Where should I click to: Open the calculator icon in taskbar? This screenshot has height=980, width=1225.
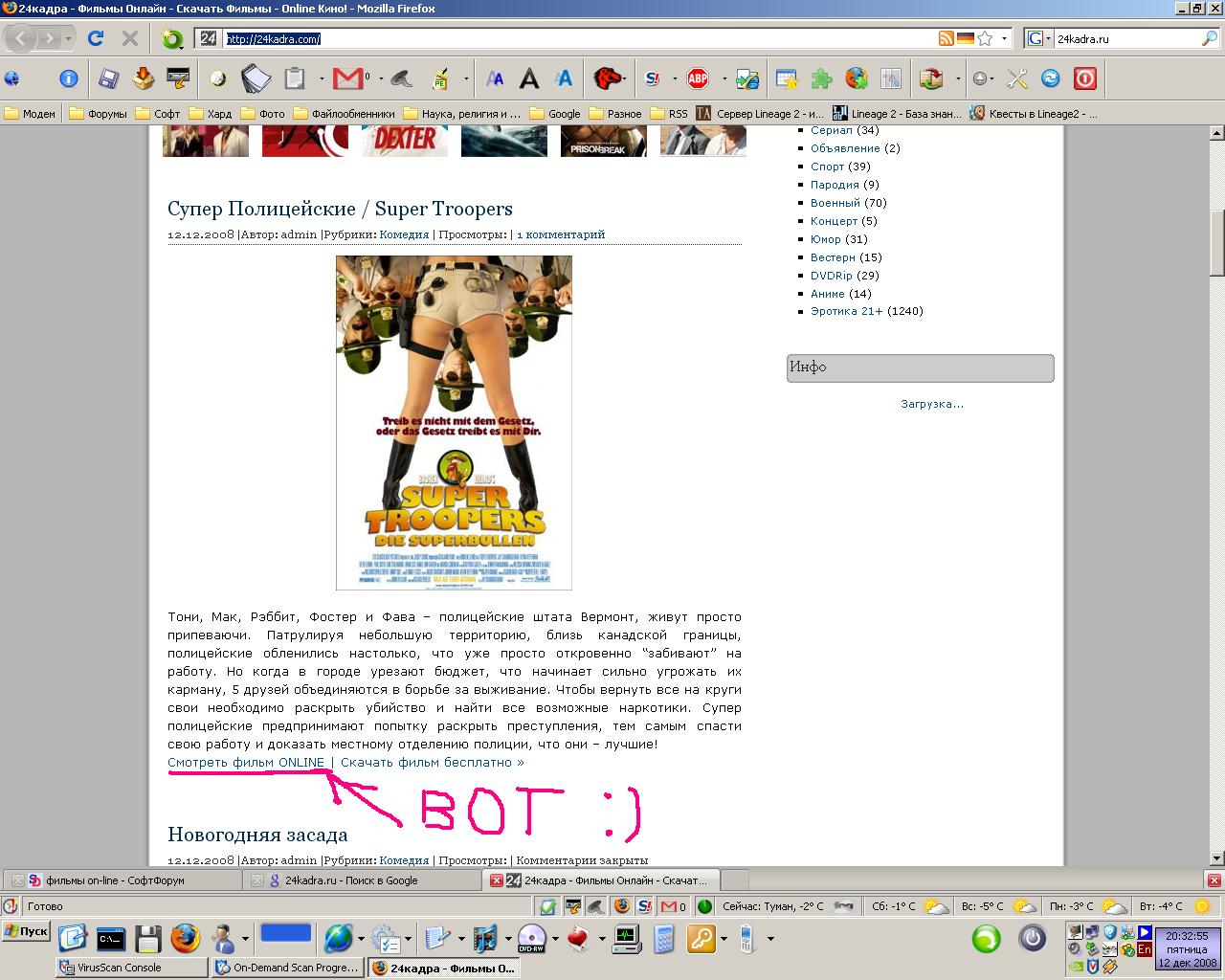point(663,939)
